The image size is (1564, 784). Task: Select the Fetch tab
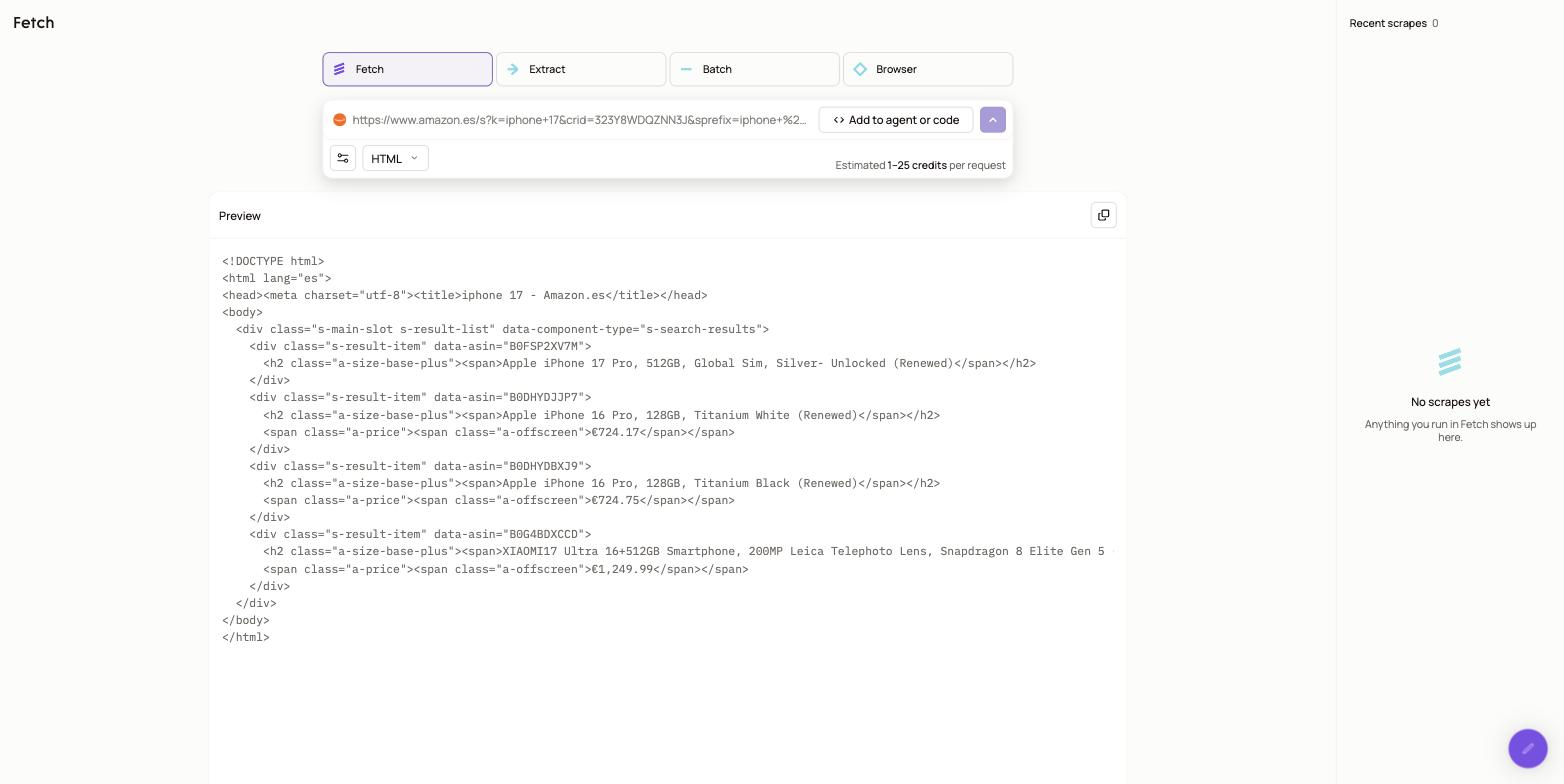(407, 69)
